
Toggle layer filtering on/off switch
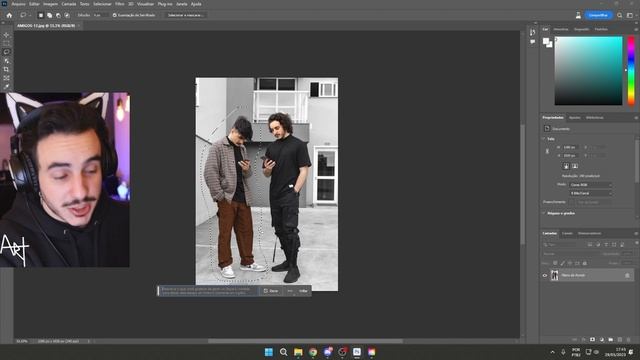[637, 244]
